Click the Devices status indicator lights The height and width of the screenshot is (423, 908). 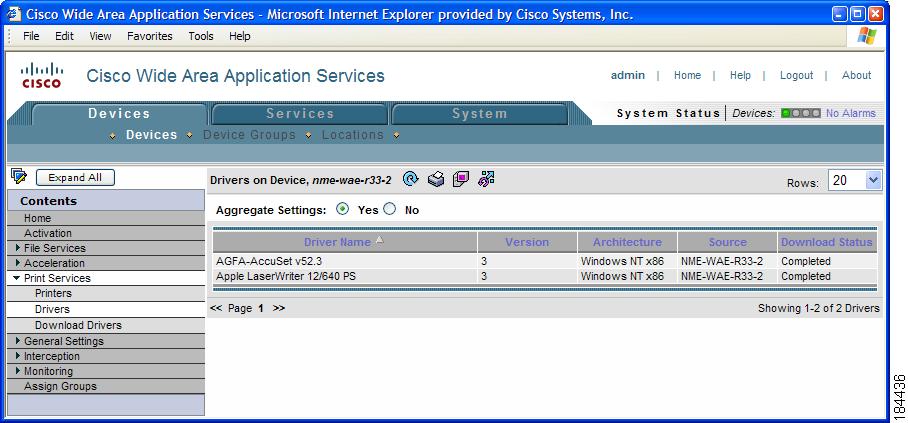click(x=801, y=113)
